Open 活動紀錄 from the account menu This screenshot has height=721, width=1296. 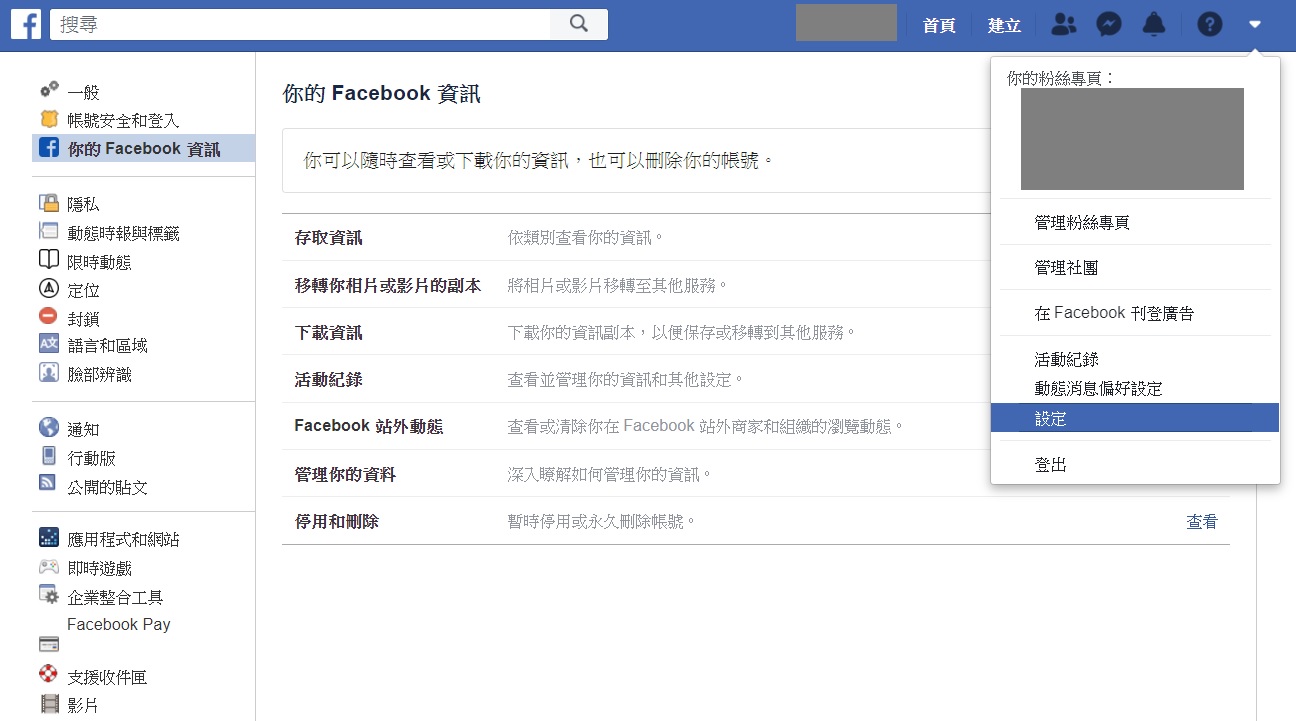pyautogui.click(x=1067, y=359)
